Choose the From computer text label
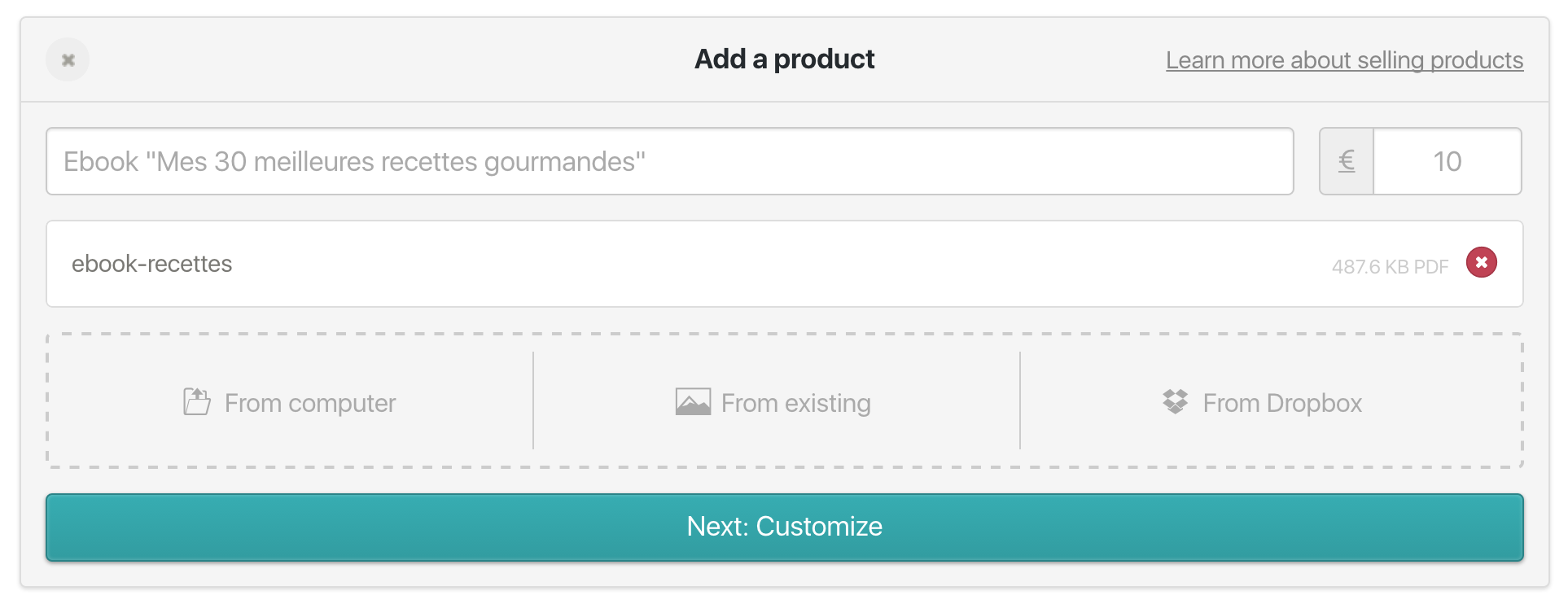1568x604 pixels. [x=310, y=403]
